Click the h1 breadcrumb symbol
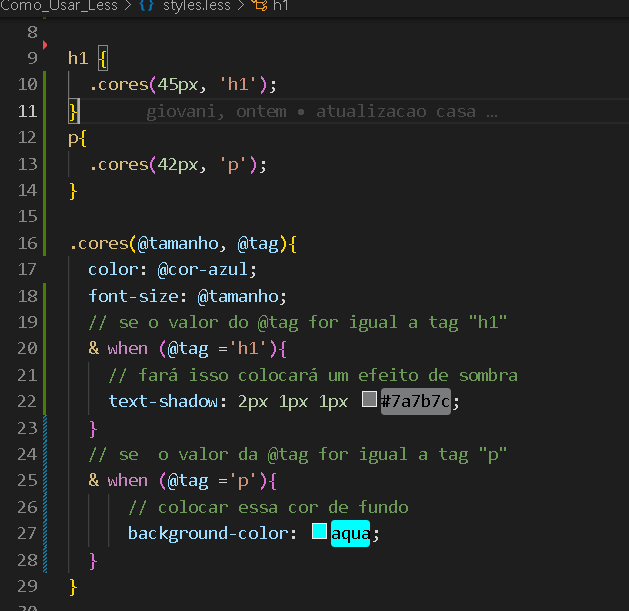 coord(280,6)
